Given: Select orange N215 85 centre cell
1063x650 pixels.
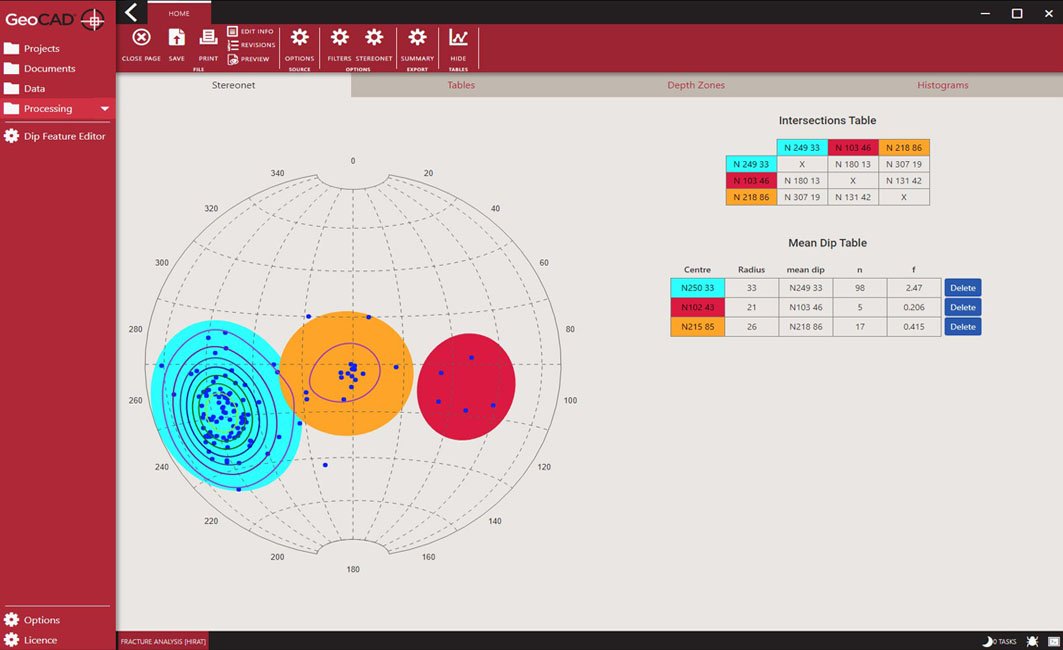Looking at the screenshot, I should (698, 327).
